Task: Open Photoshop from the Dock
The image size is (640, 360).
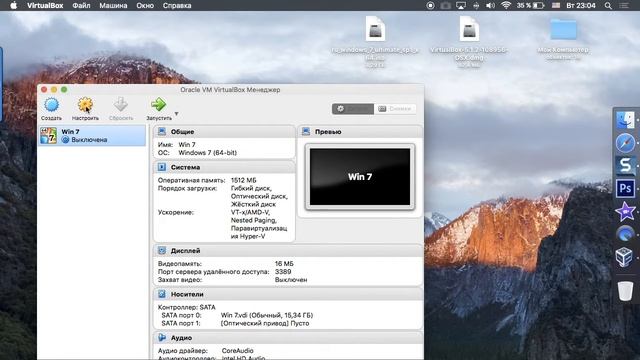Action: pos(625,188)
